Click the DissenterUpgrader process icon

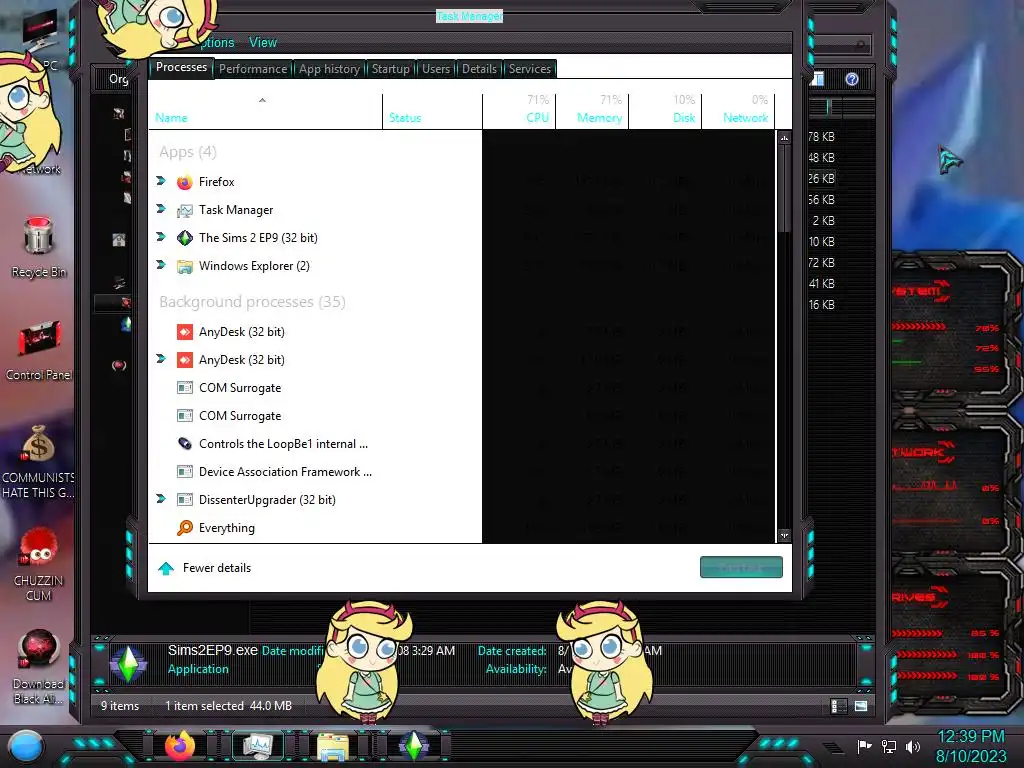coord(185,500)
